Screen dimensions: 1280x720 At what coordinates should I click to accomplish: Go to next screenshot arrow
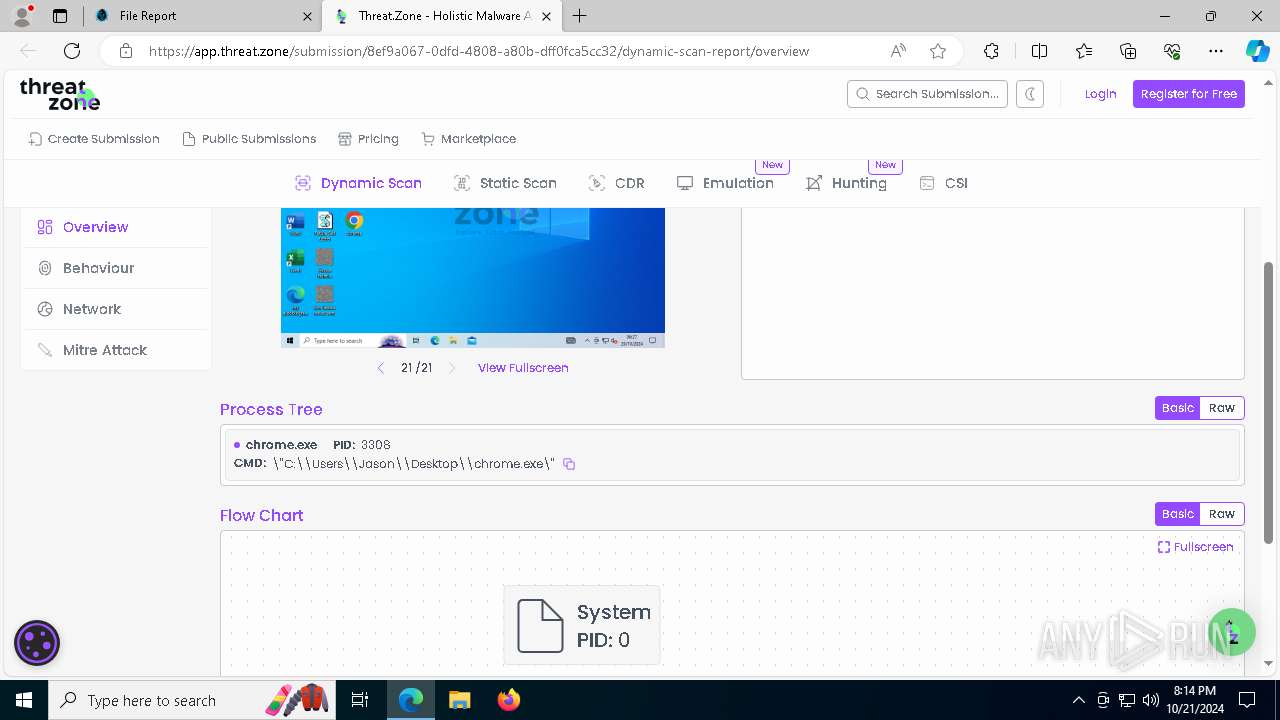tap(452, 368)
